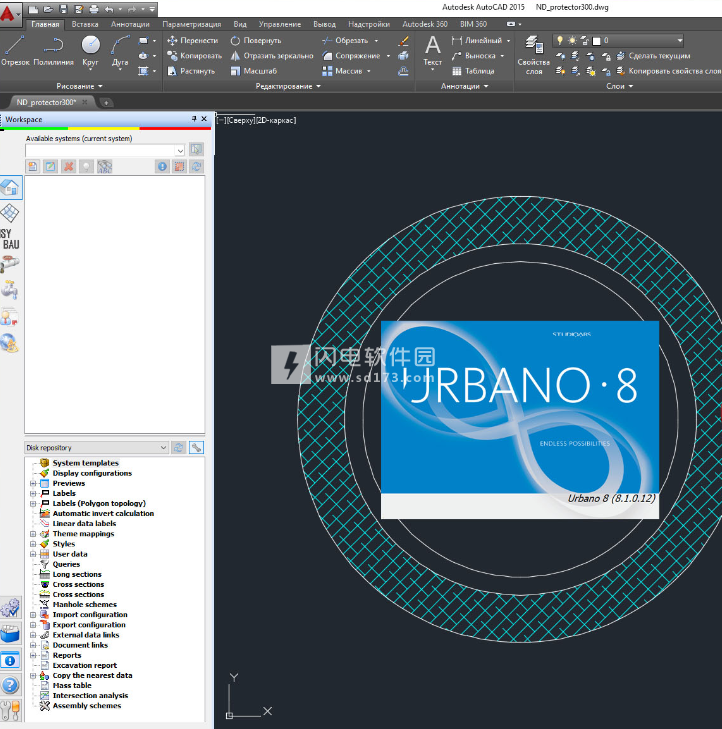Open the Параметризация ribbon tab

pos(192,24)
